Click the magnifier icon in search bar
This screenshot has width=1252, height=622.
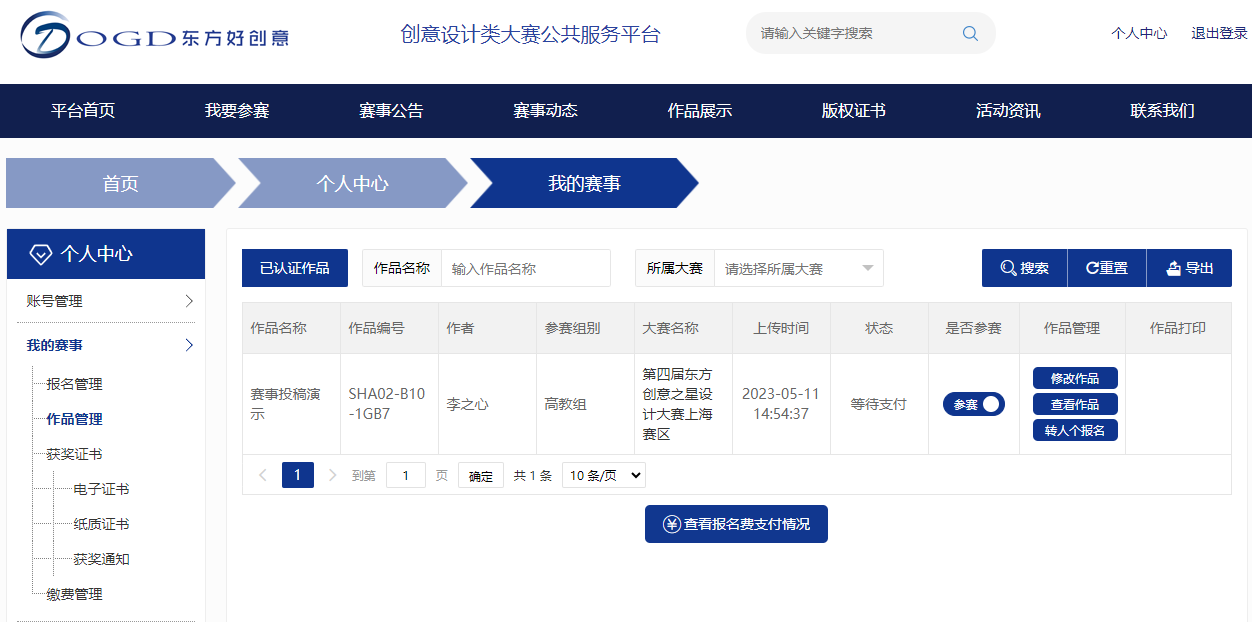click(x=970, y=33)
